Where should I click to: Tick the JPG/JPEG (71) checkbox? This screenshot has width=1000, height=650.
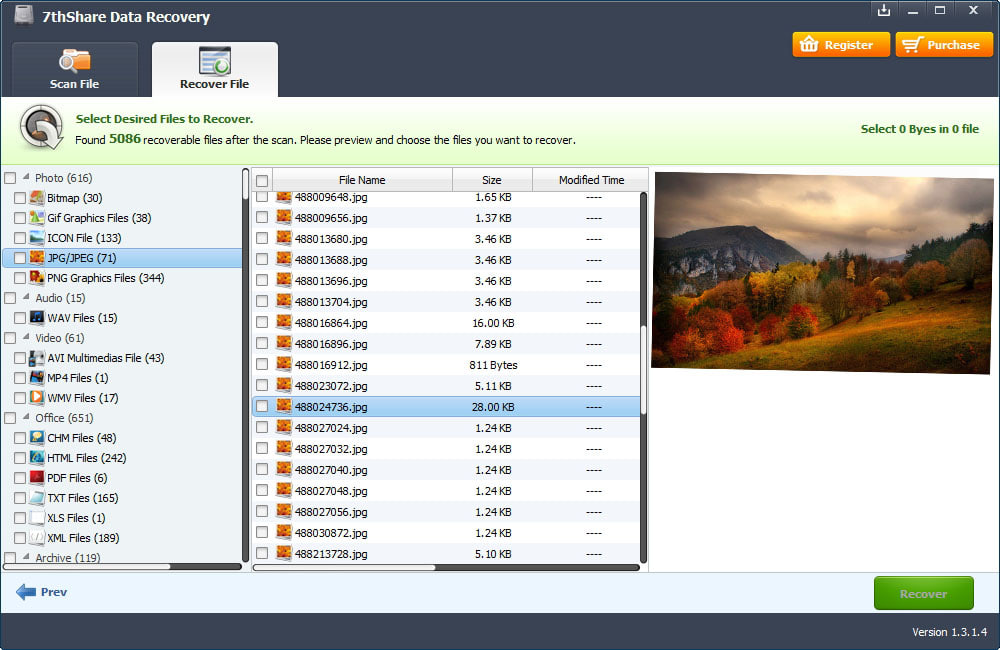[20, 258]
